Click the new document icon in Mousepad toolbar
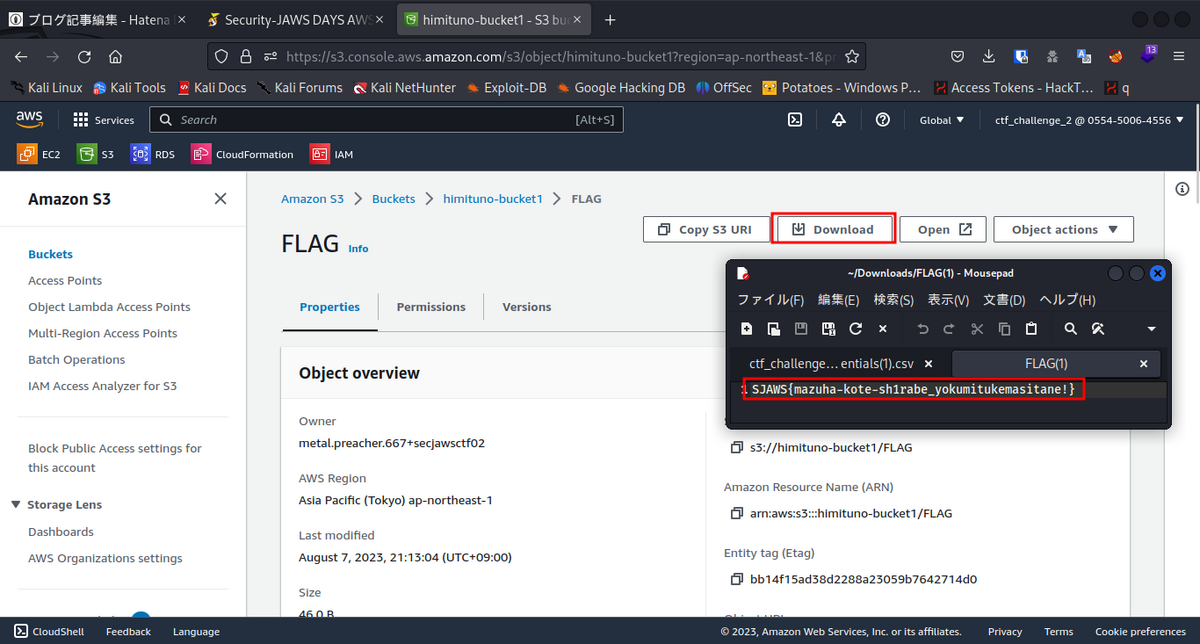 pyautogui.click(x=746, y=328)
